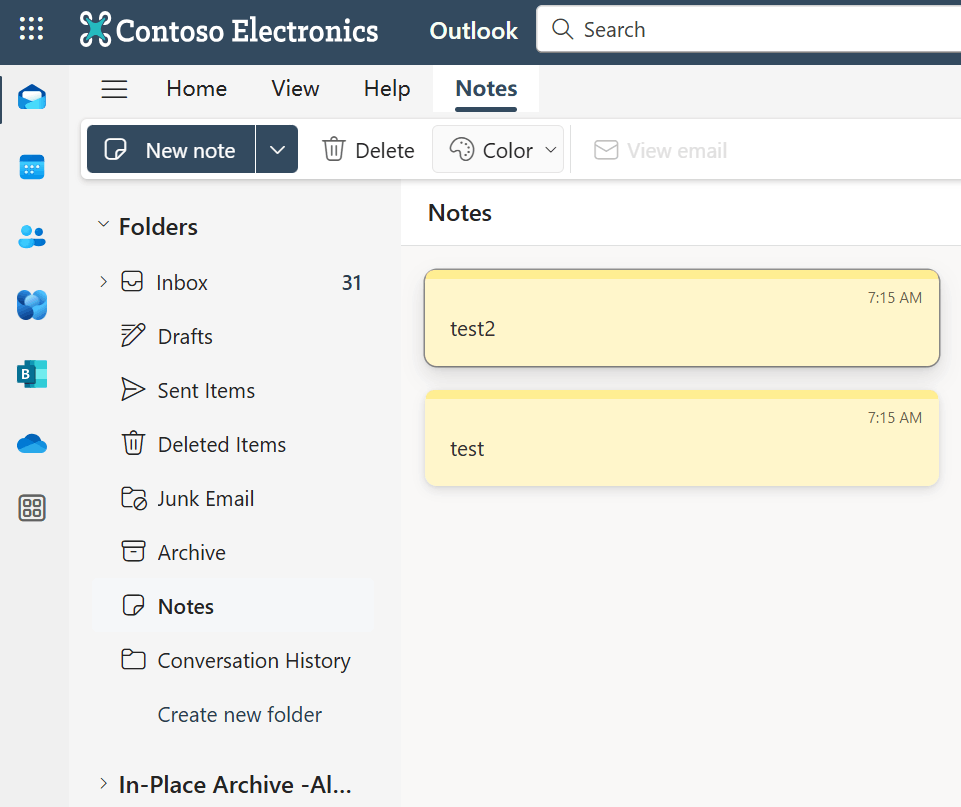Switch to the View tab
Viewport: 961px width, 807px height.
[295, 89]
